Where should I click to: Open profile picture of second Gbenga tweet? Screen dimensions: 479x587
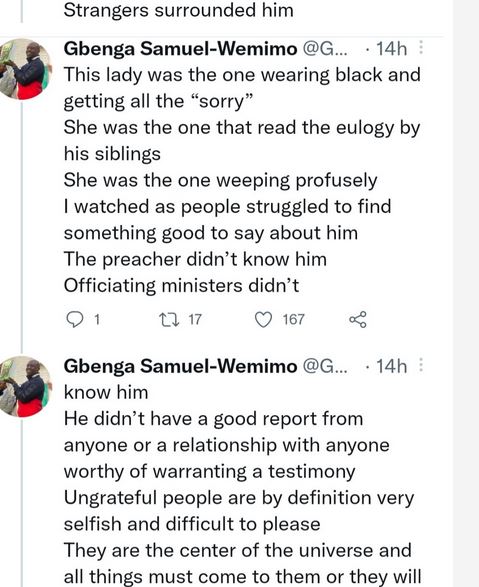click(x=23, y=386)
